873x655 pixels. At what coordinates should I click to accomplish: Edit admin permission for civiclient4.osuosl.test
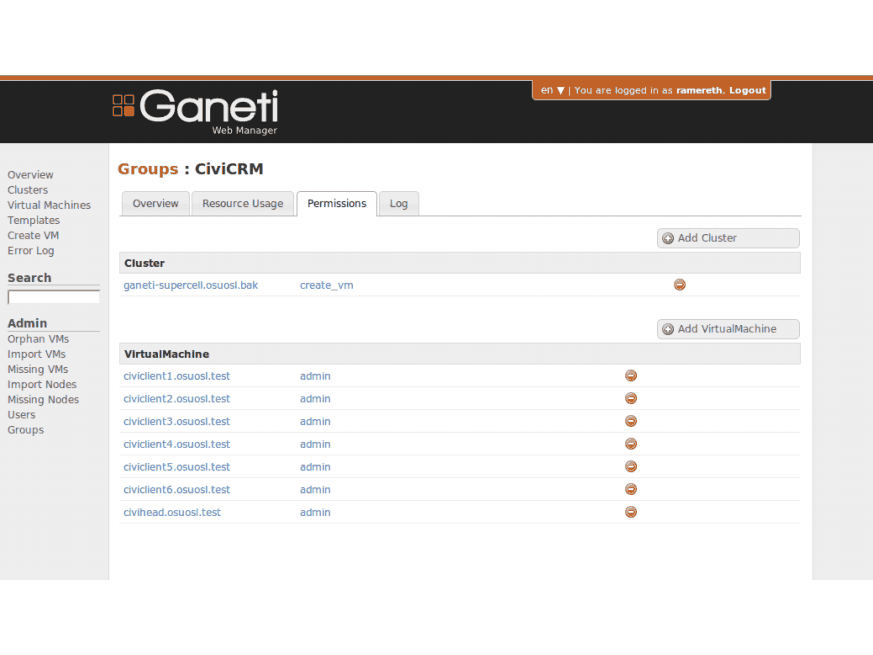315,444
